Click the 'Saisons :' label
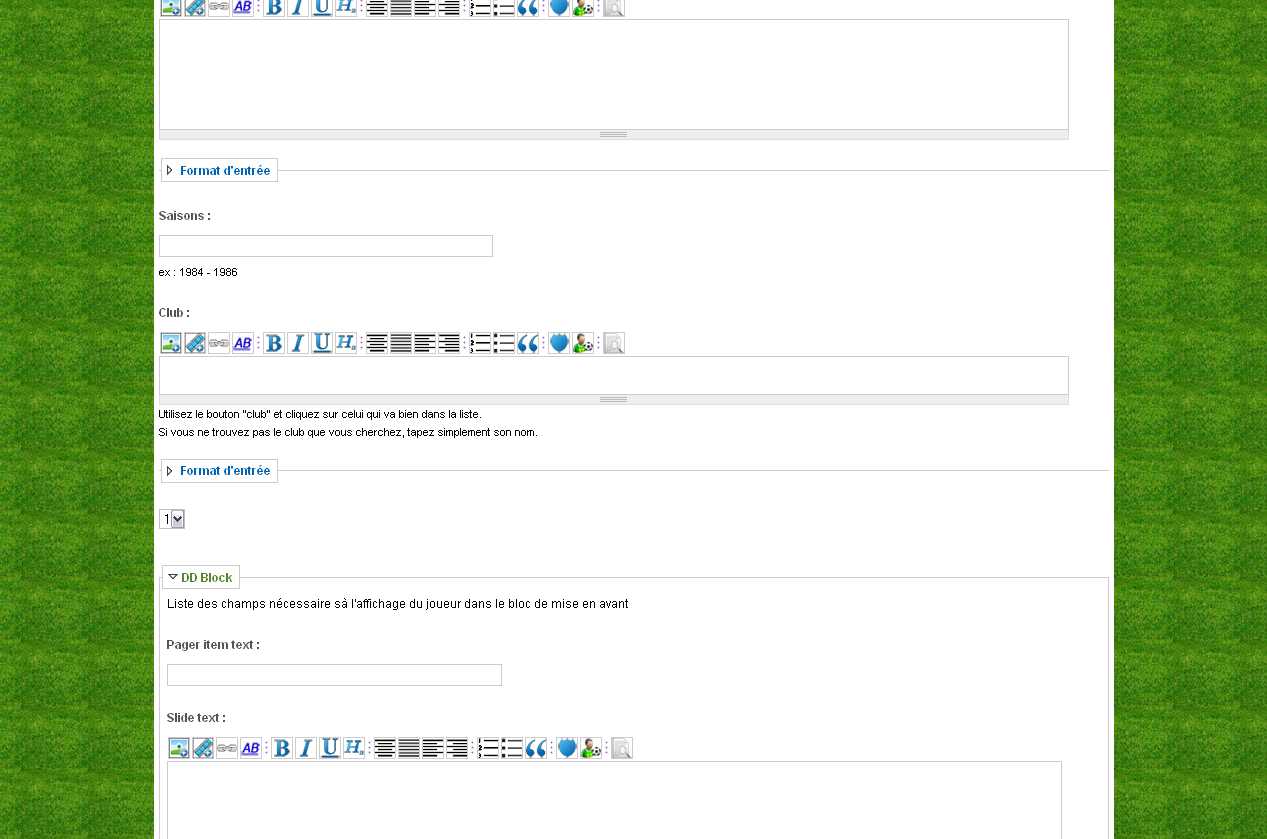The height and width of the screenshot is (839, 1267). (185, 216)
